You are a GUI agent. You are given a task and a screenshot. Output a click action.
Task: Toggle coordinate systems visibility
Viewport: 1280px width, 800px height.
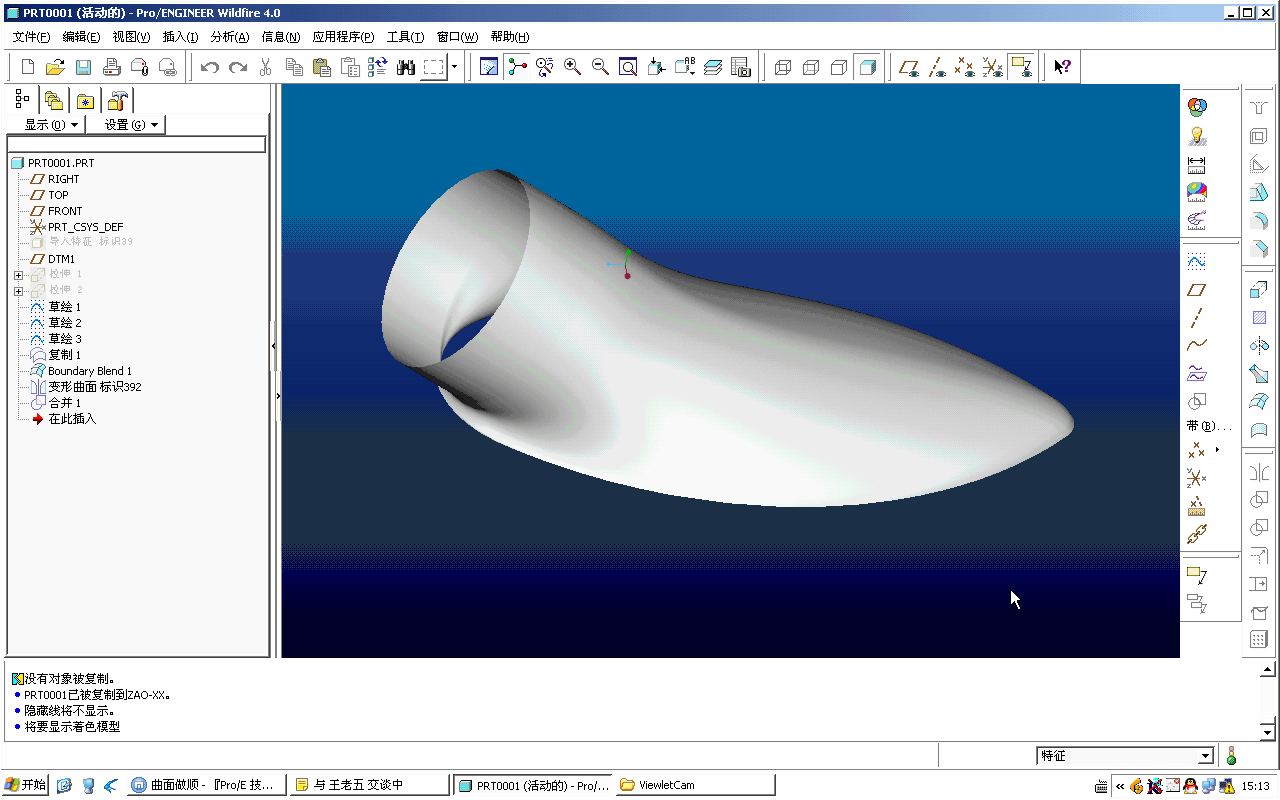point(993,67)
